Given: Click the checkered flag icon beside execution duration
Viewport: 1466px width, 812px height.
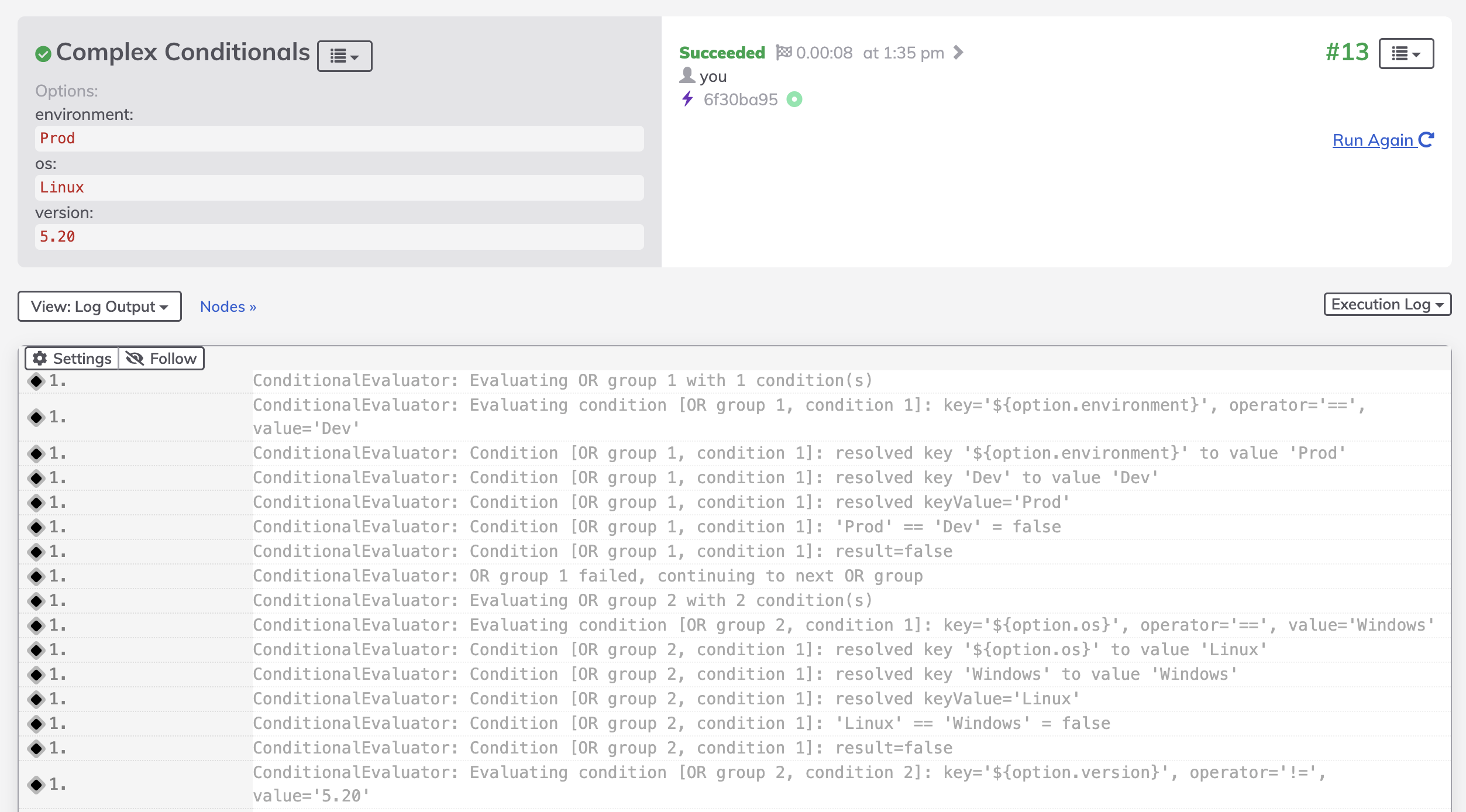Looking at the screenshot, I should click(x=784, y=52).
